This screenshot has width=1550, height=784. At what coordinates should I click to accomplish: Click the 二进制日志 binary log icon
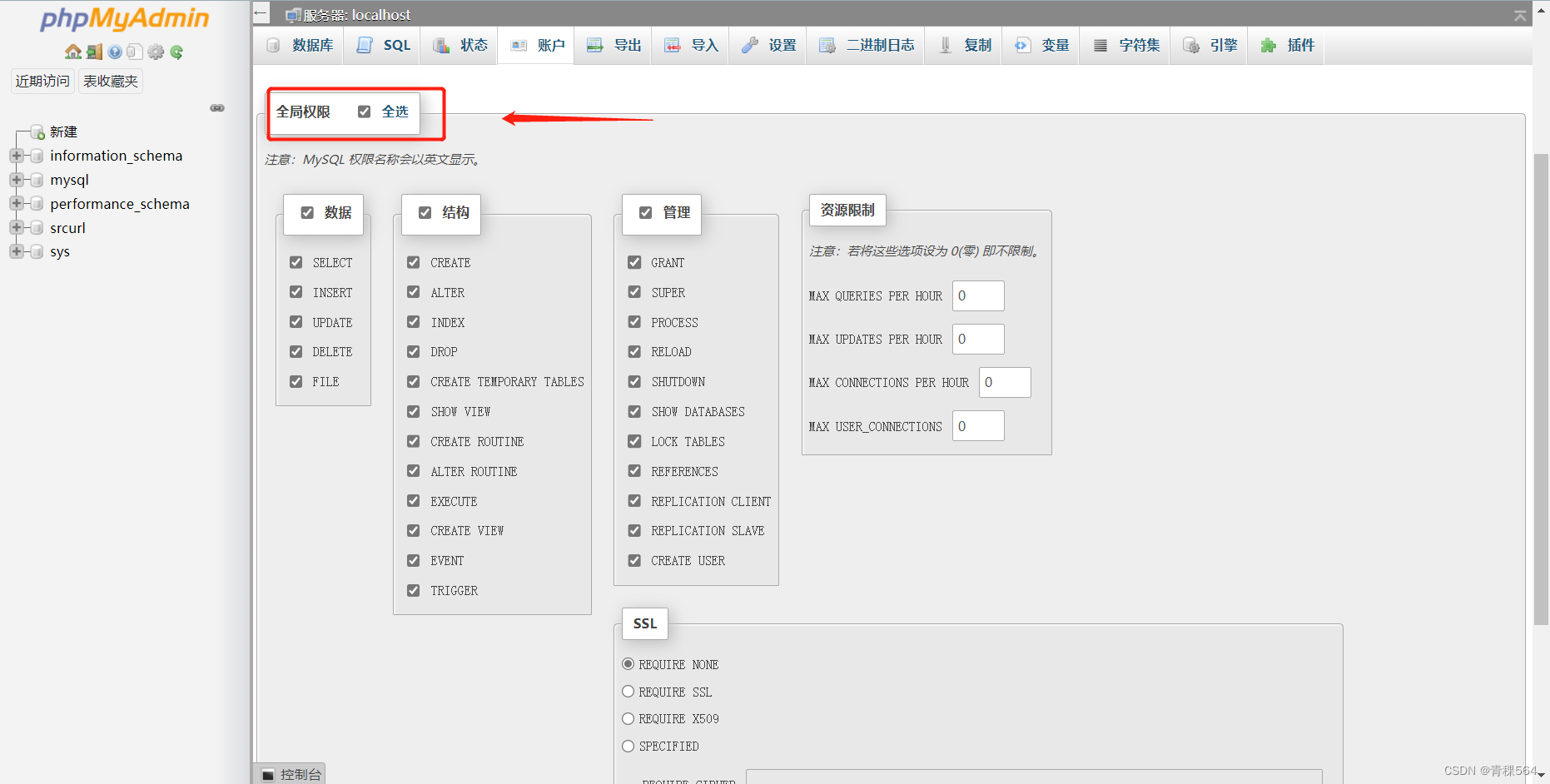coord(827,45)
